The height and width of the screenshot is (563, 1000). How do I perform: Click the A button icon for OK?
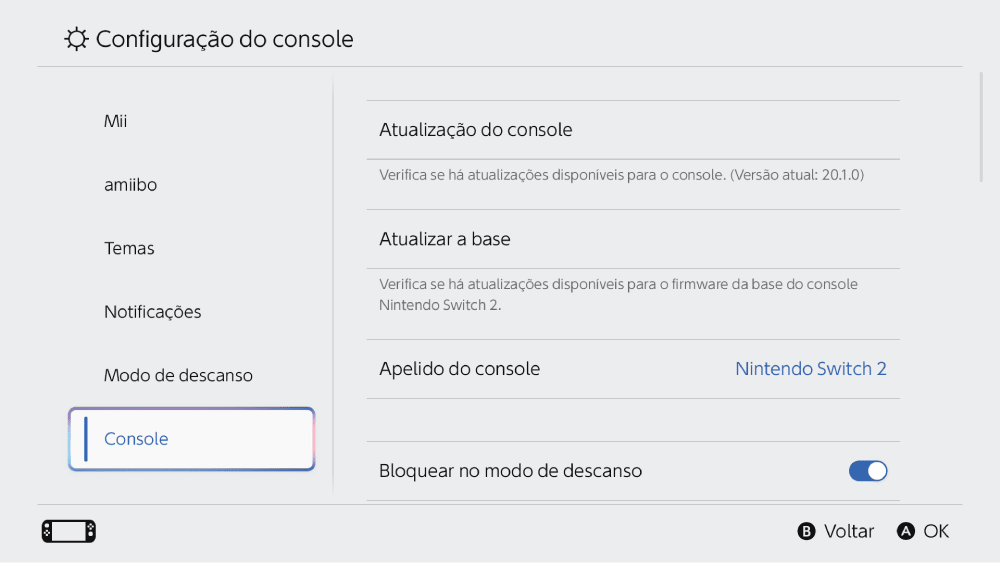tap(906, 531)
